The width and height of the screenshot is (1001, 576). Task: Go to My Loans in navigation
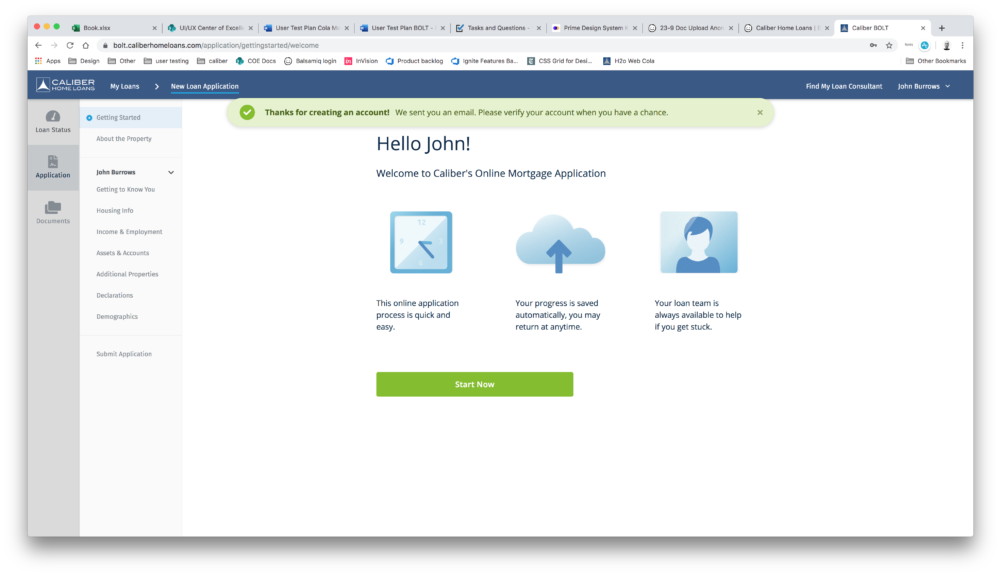[125, 86]
